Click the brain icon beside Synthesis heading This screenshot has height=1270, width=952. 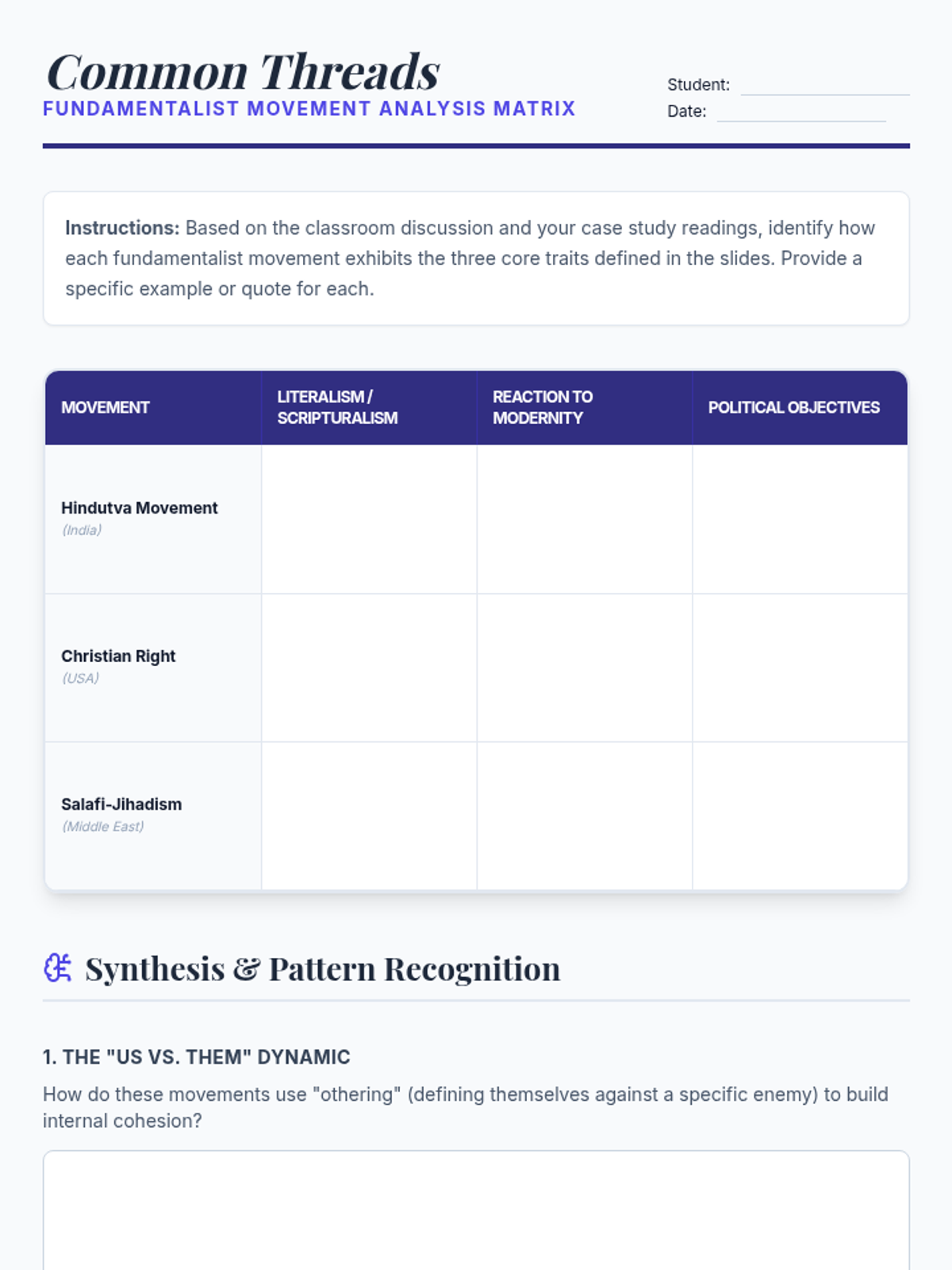point(58,968)
